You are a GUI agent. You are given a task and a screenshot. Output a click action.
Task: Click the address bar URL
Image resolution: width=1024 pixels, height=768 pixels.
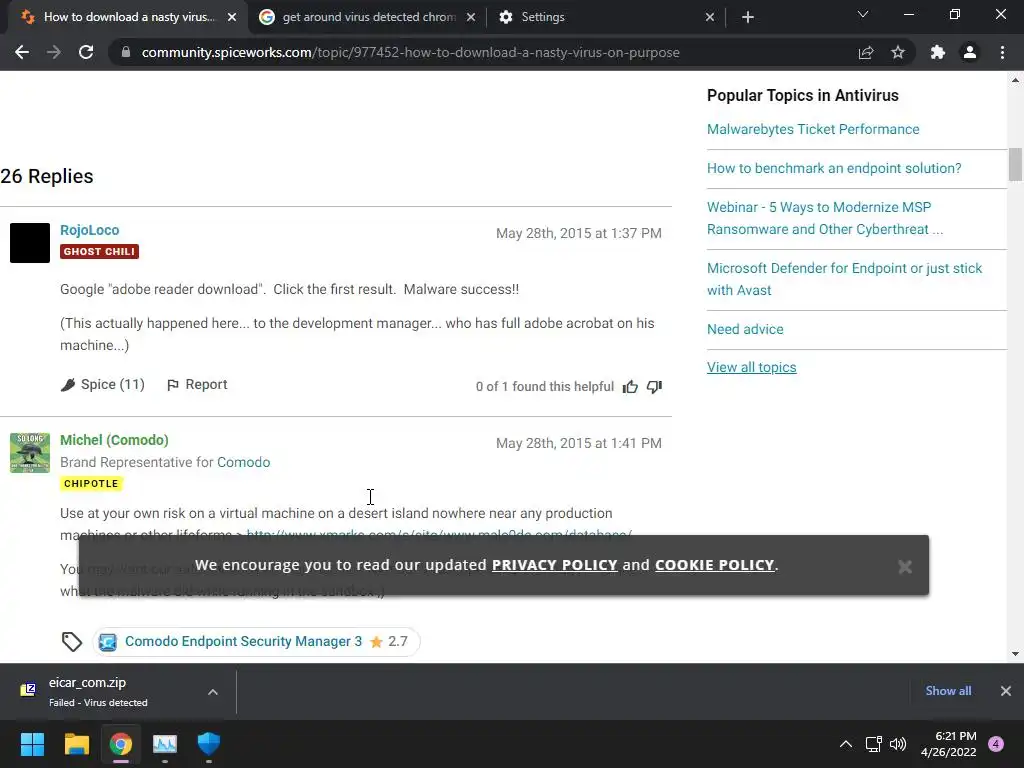(410, 52)
